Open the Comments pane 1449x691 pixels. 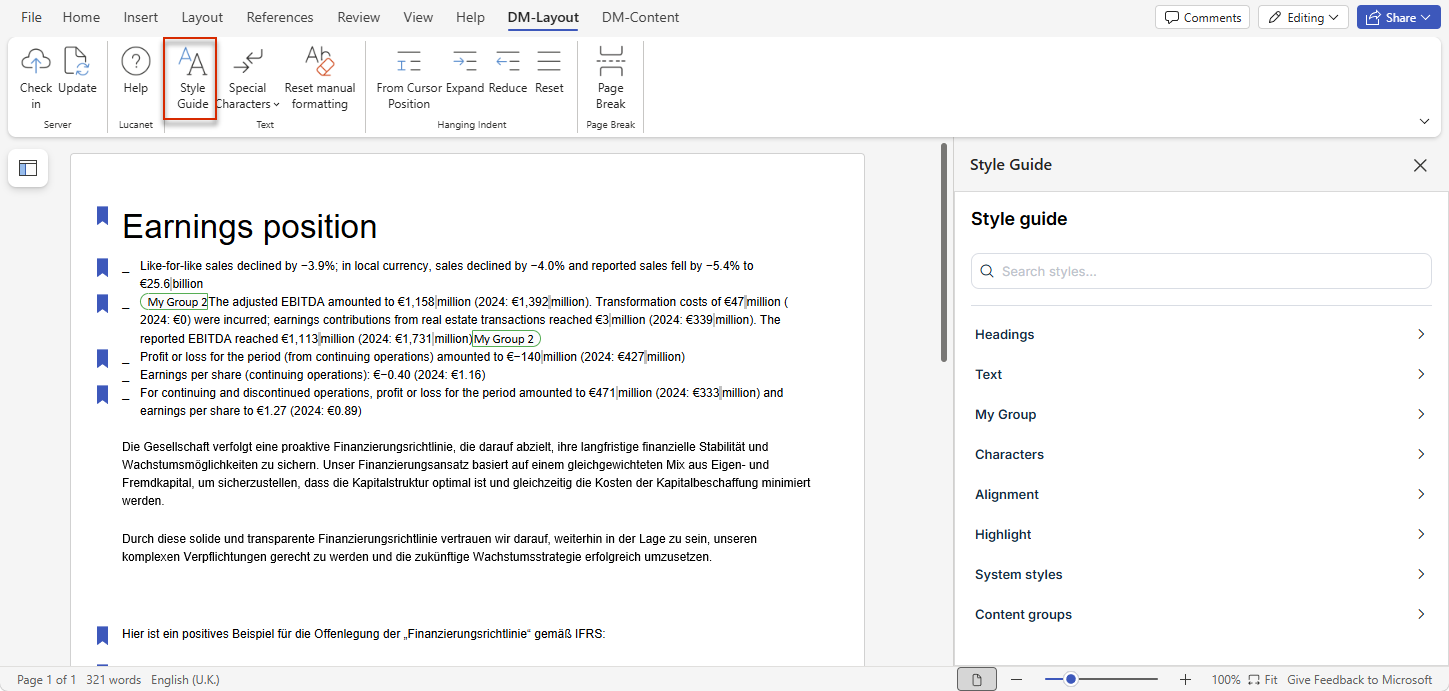coord(1203,17)
